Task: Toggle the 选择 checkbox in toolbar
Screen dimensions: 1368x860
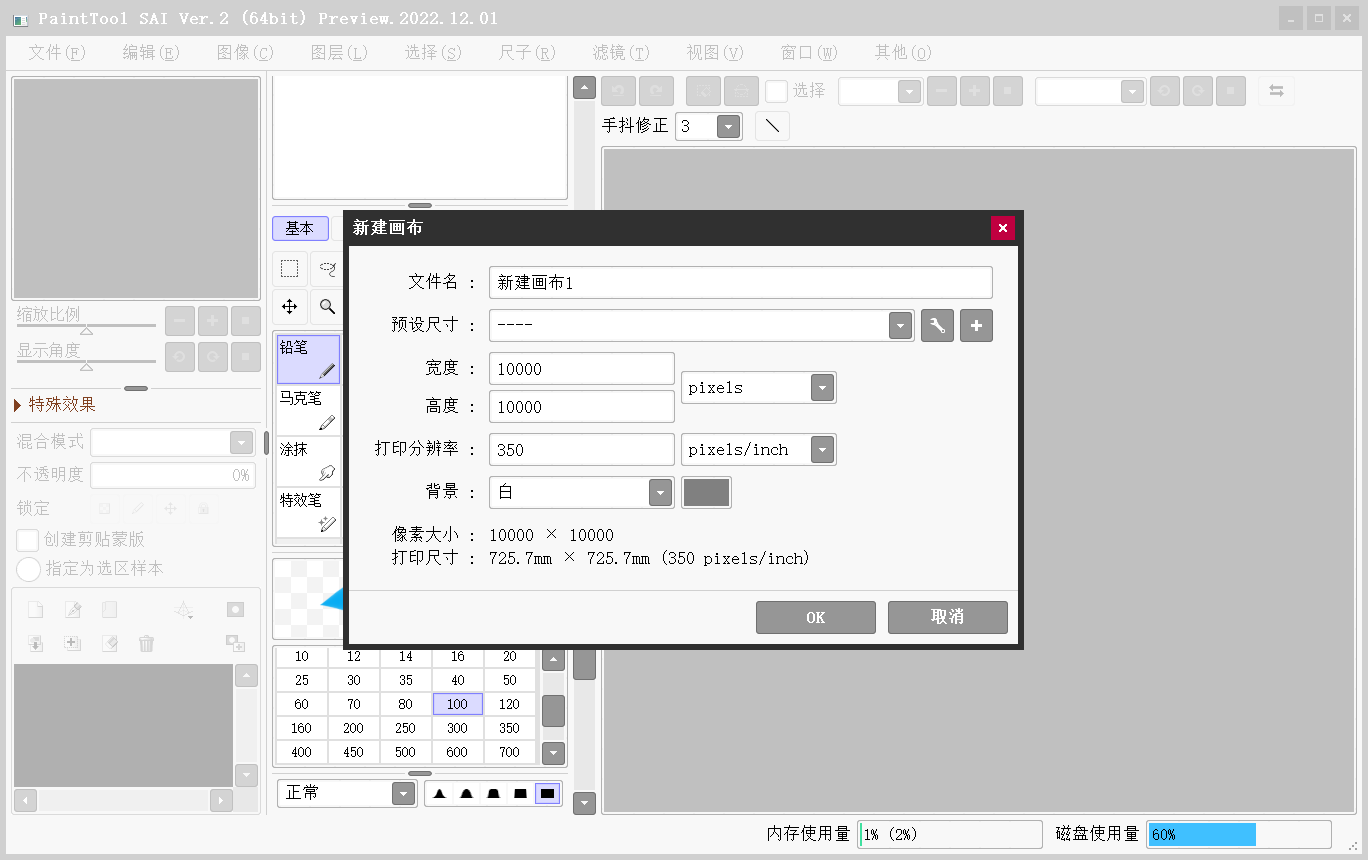Action: click(776, 91)
